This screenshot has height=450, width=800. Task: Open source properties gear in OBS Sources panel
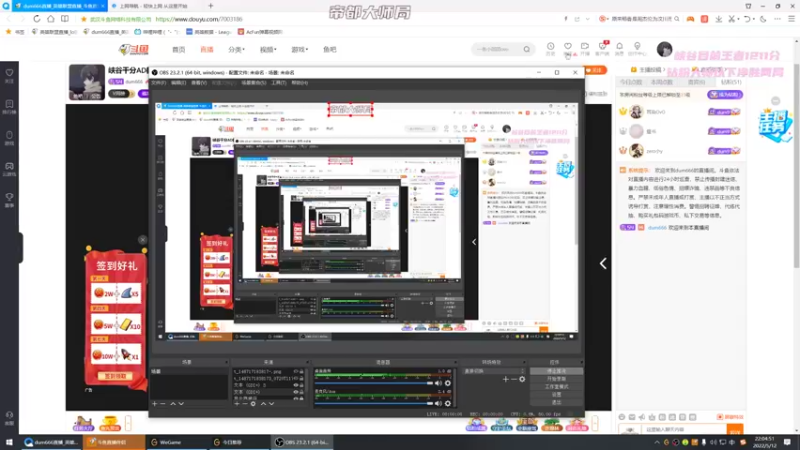point(253,404)
